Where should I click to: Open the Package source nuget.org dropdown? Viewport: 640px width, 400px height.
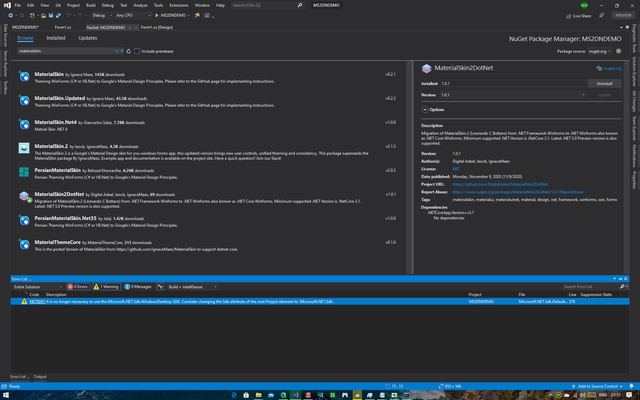(x=599, y=51)
